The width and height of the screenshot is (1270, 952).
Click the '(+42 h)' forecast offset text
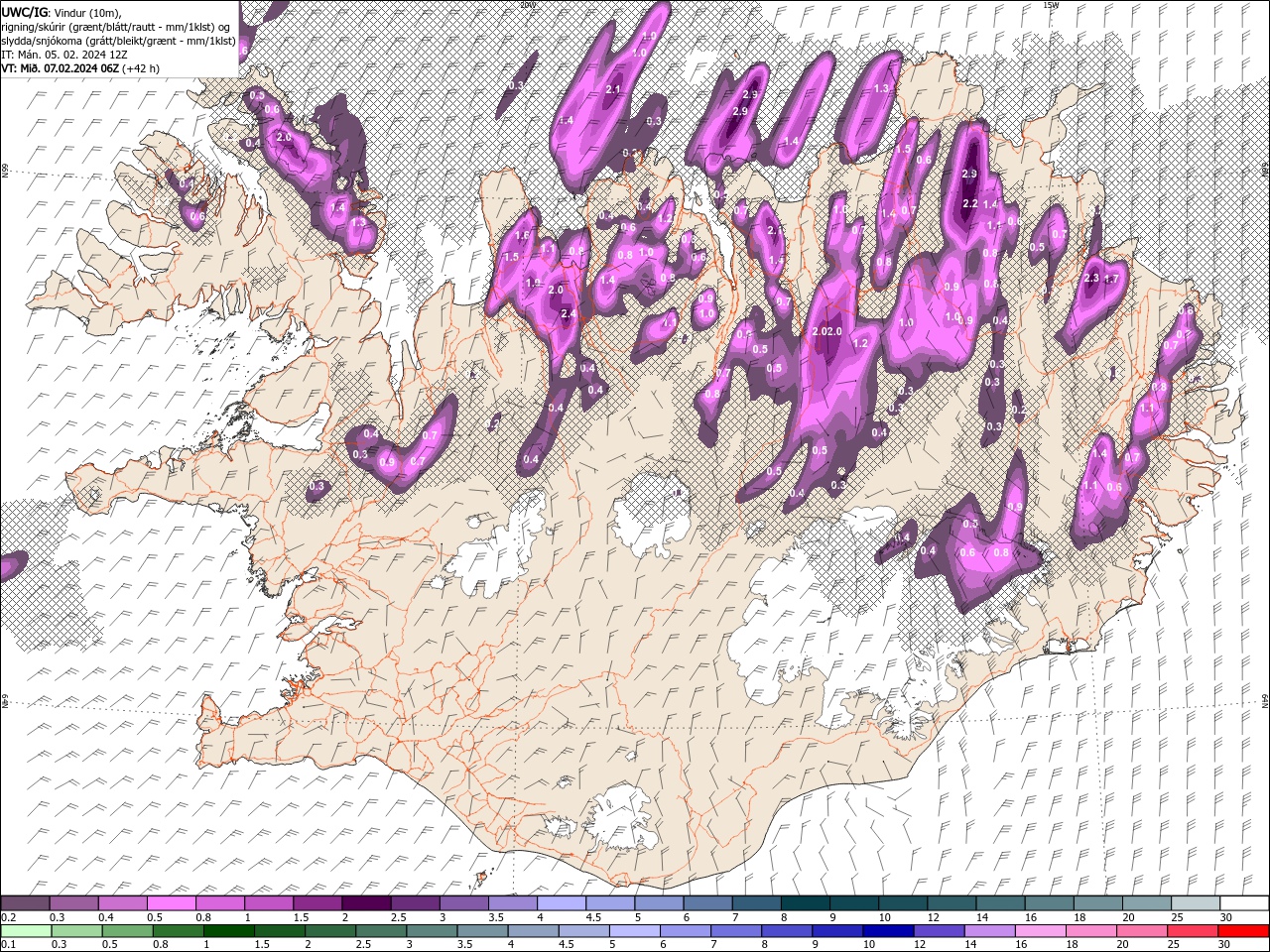pyautogui.click(x=141, y=69)
